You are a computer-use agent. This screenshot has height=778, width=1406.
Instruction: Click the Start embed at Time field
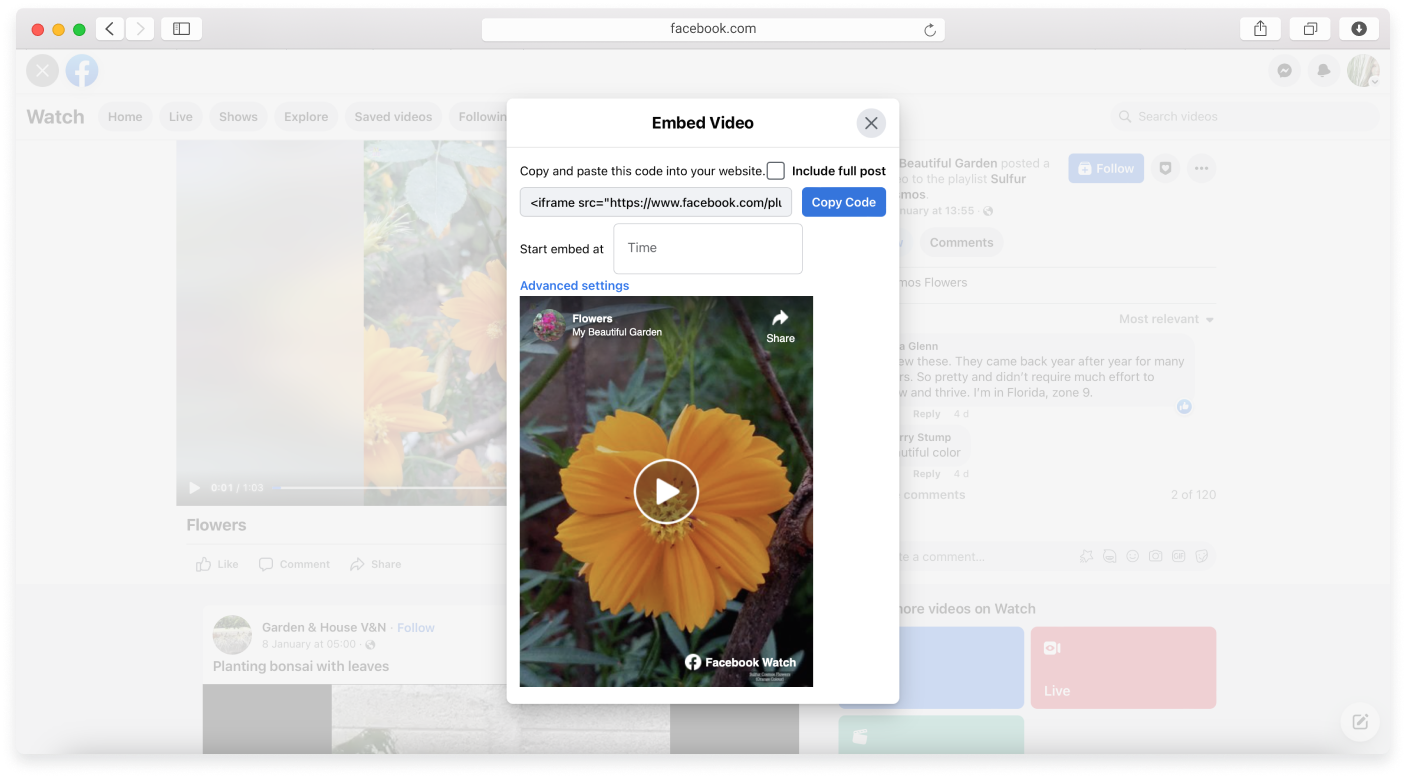click(x=707, y=248)
